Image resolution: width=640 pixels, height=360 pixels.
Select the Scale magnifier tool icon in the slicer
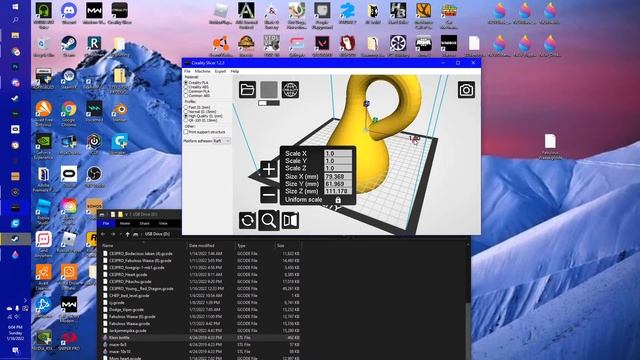[x=269, y=220]
